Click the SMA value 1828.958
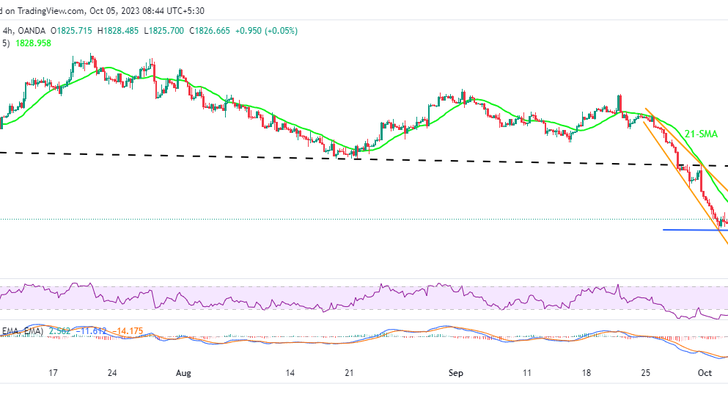 [33, 43]
